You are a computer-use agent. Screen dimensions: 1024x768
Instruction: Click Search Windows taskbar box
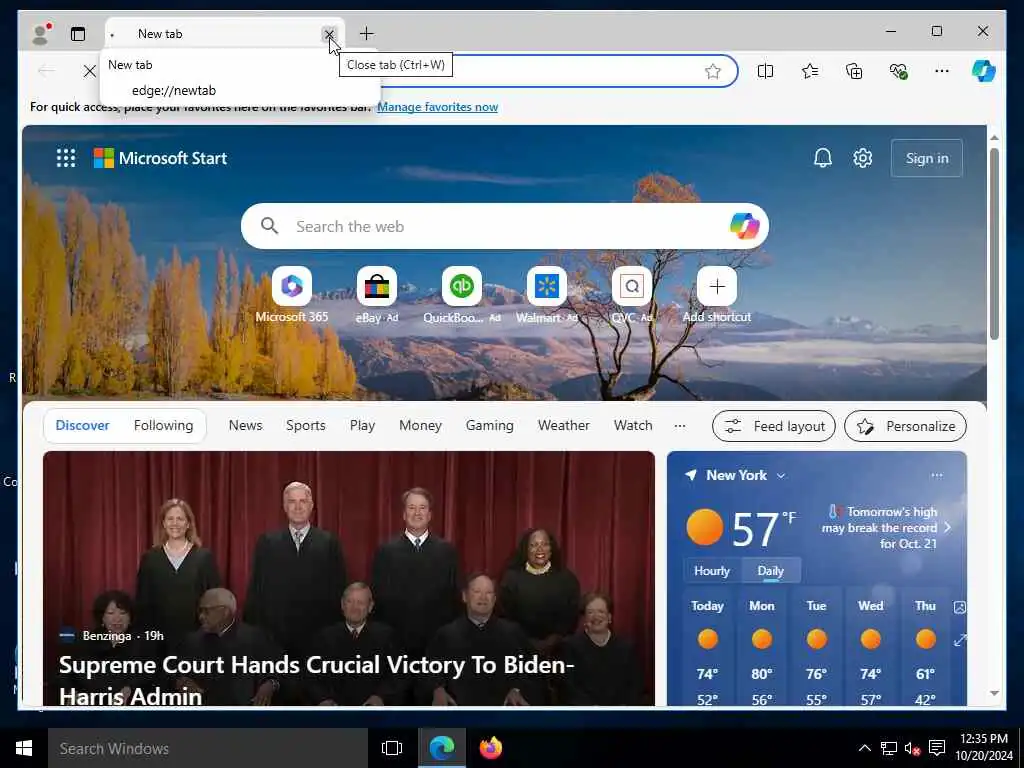tap(208, 748)
